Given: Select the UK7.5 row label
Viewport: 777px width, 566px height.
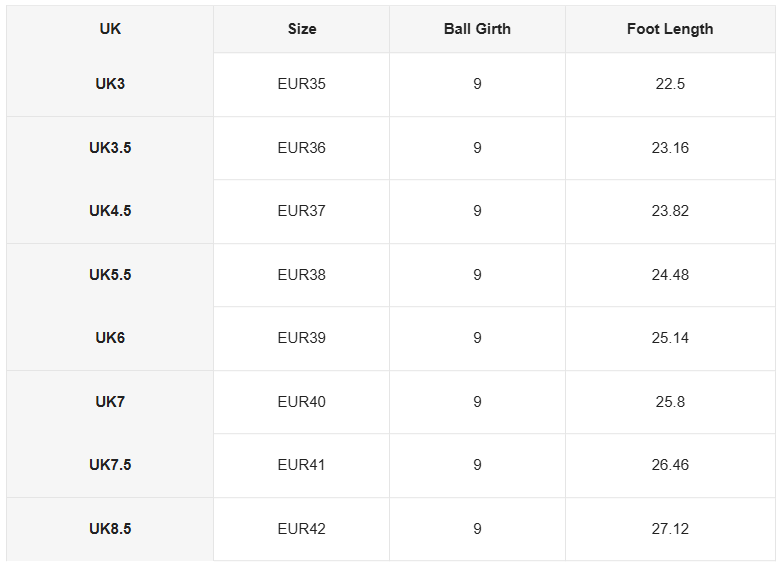Looking at the screenshot, I should tap(110, 465).
